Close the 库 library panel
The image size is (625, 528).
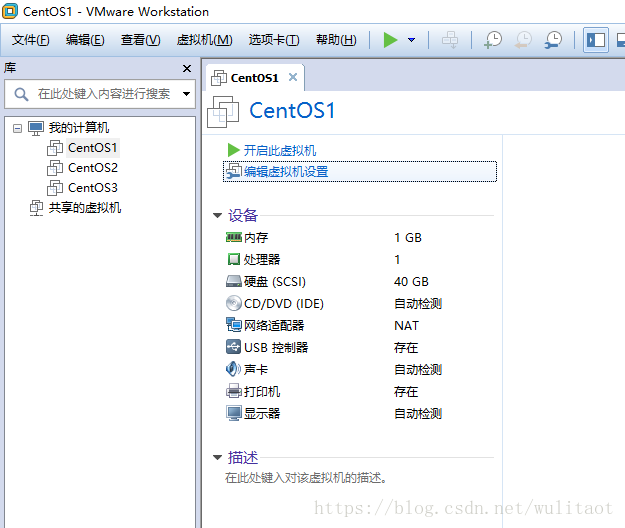[187, 69]
